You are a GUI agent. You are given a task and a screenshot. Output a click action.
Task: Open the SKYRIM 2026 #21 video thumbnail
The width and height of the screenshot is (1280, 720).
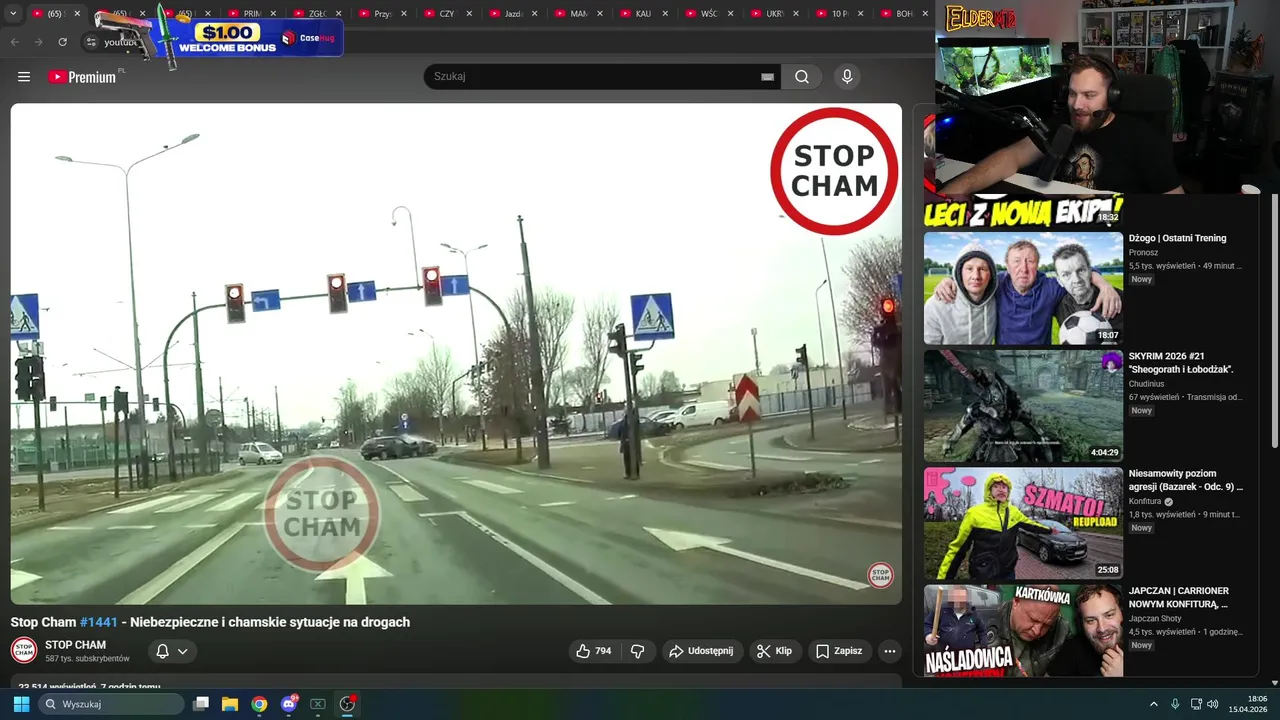pos(1023,406)
